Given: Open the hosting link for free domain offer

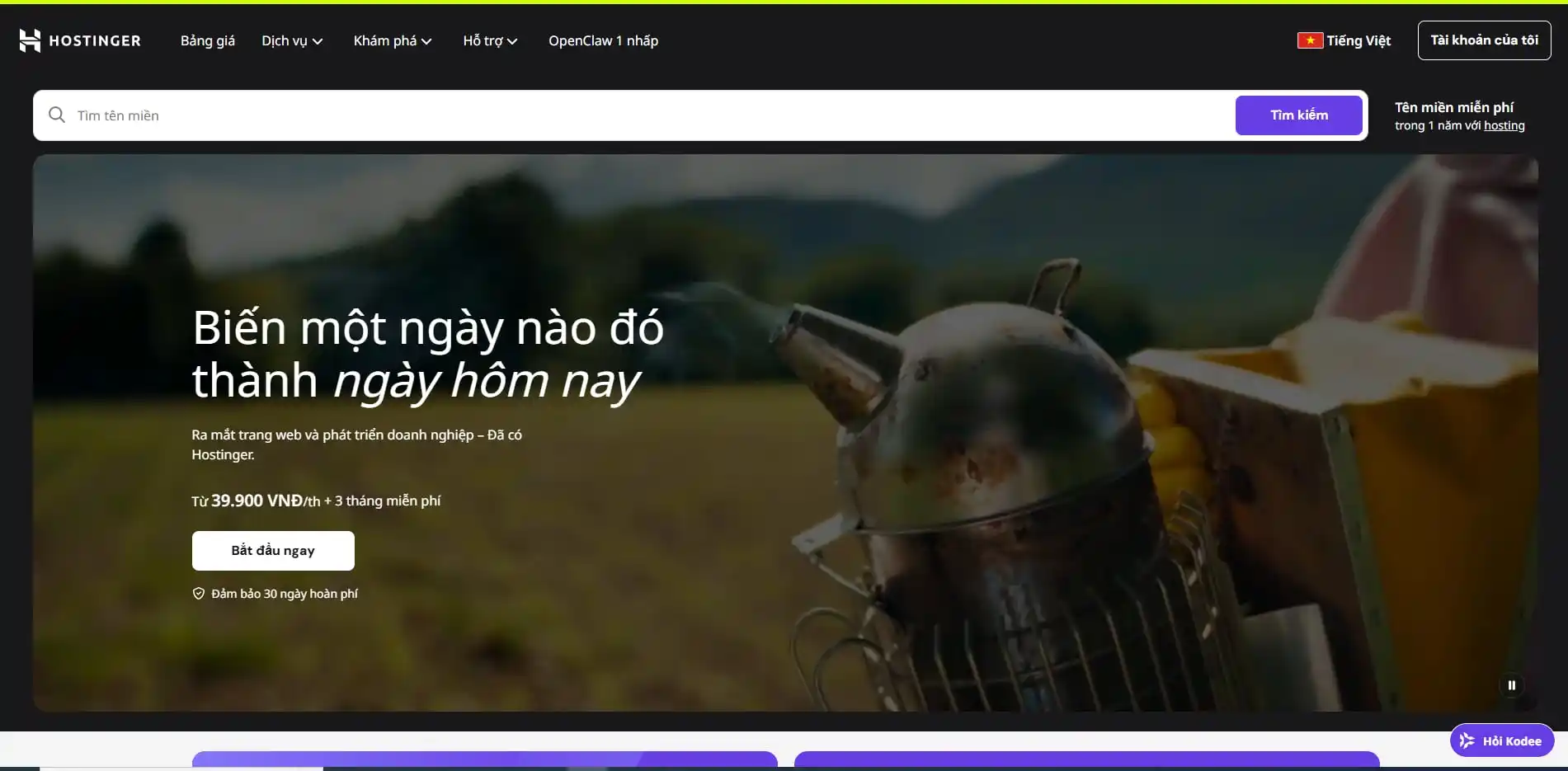Looking at the screenshot, I should [1504, 125].
